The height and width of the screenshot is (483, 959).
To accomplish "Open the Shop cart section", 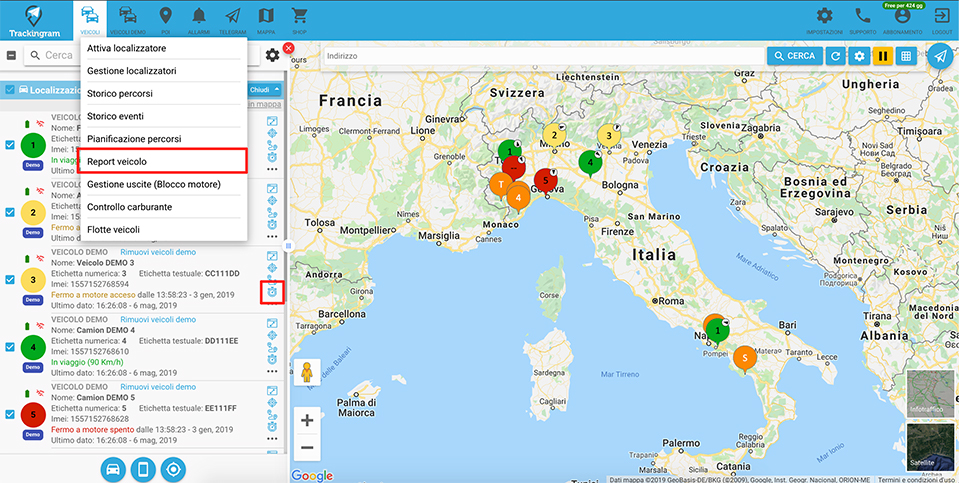I will (x=299, y=20).
